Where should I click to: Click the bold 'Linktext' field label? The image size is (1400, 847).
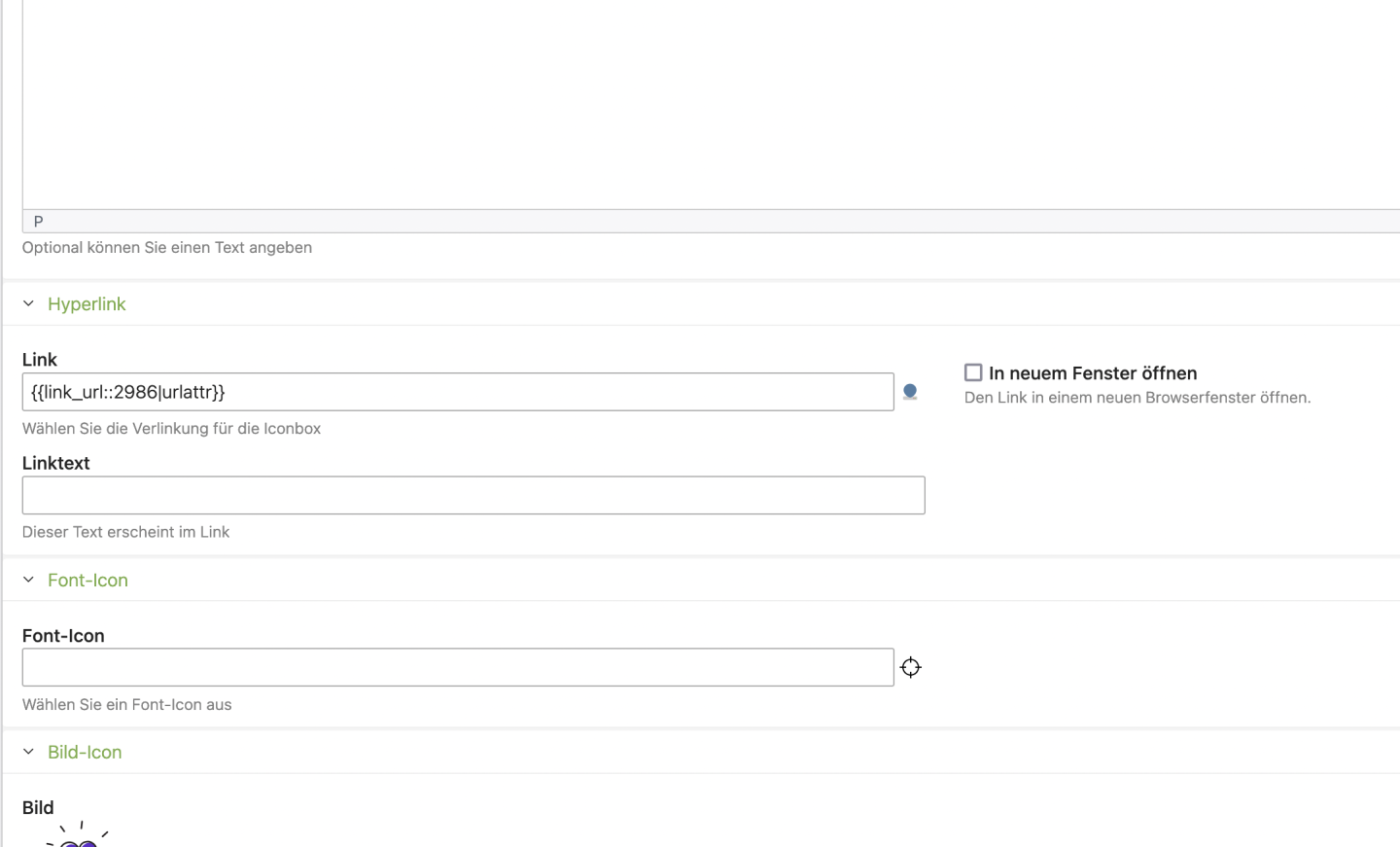(56, 464)
